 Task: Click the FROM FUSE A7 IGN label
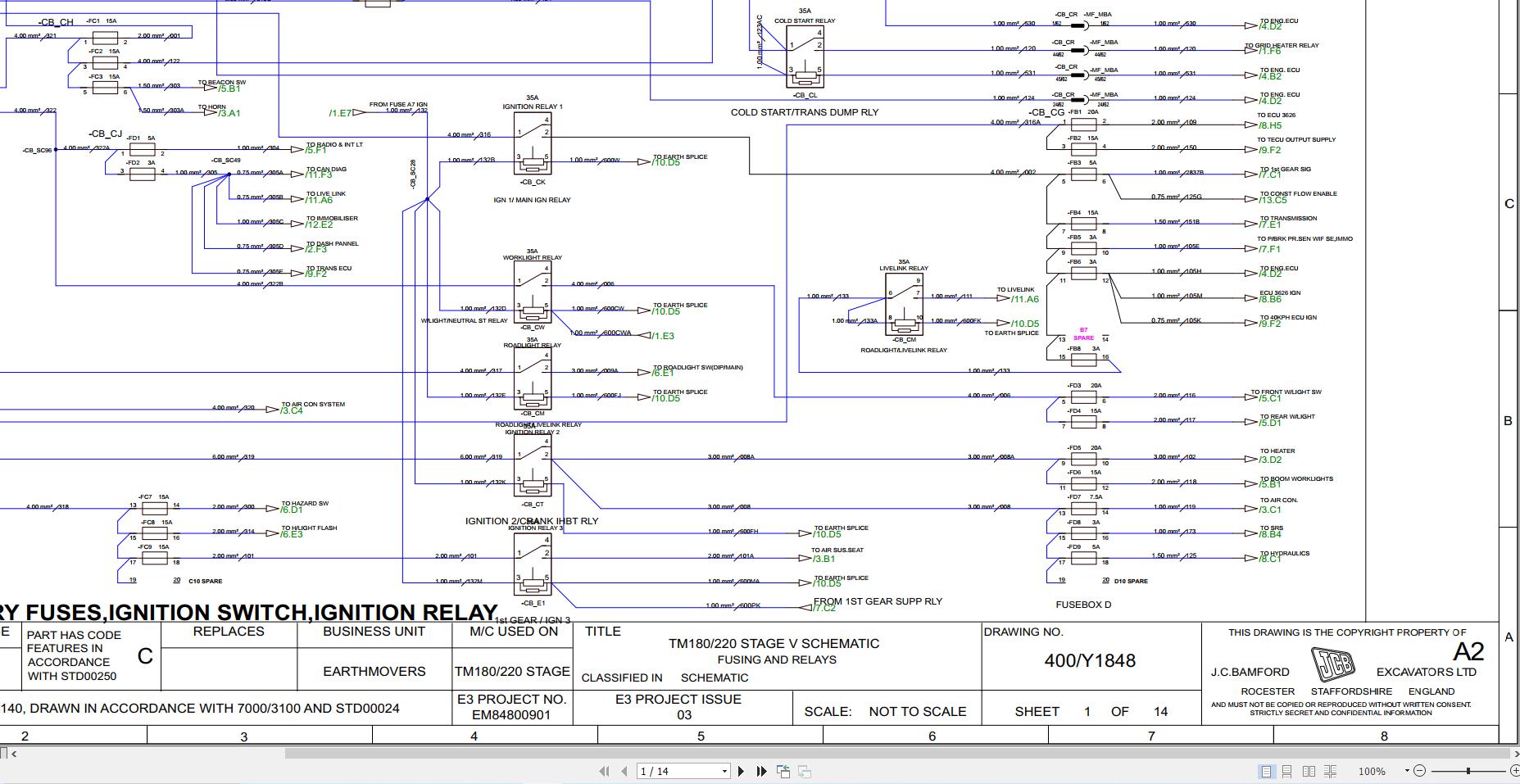pyautogui.click(x=398, y=105)
